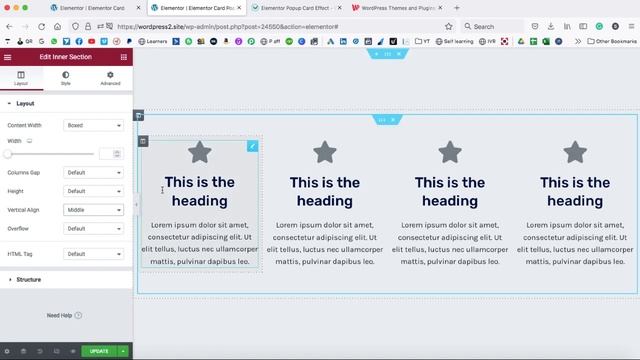The height and width of the screenshot is (360, 640).
Task: Switch to the first Elementor Card browser tab
Action: [92, 8]
